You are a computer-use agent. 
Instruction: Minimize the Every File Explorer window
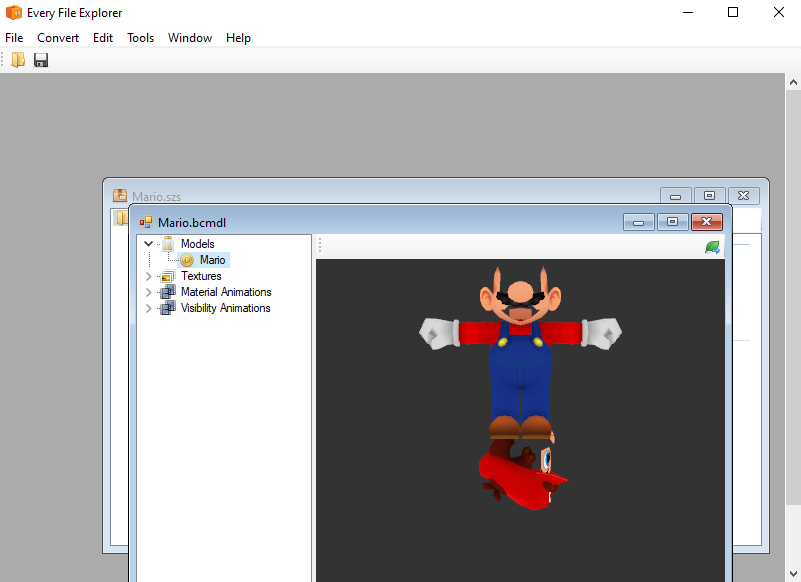[x=688, y=12]
